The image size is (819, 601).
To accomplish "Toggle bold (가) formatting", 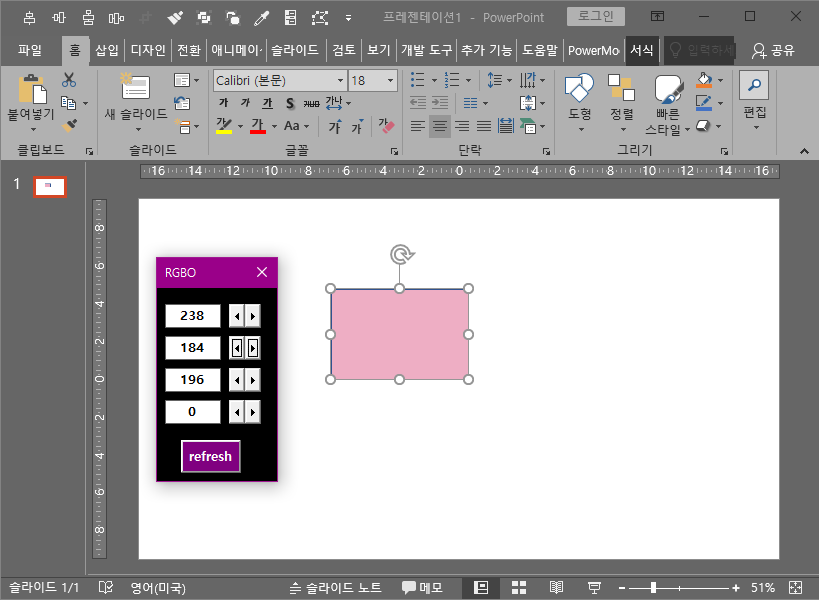I will point(224,103).
